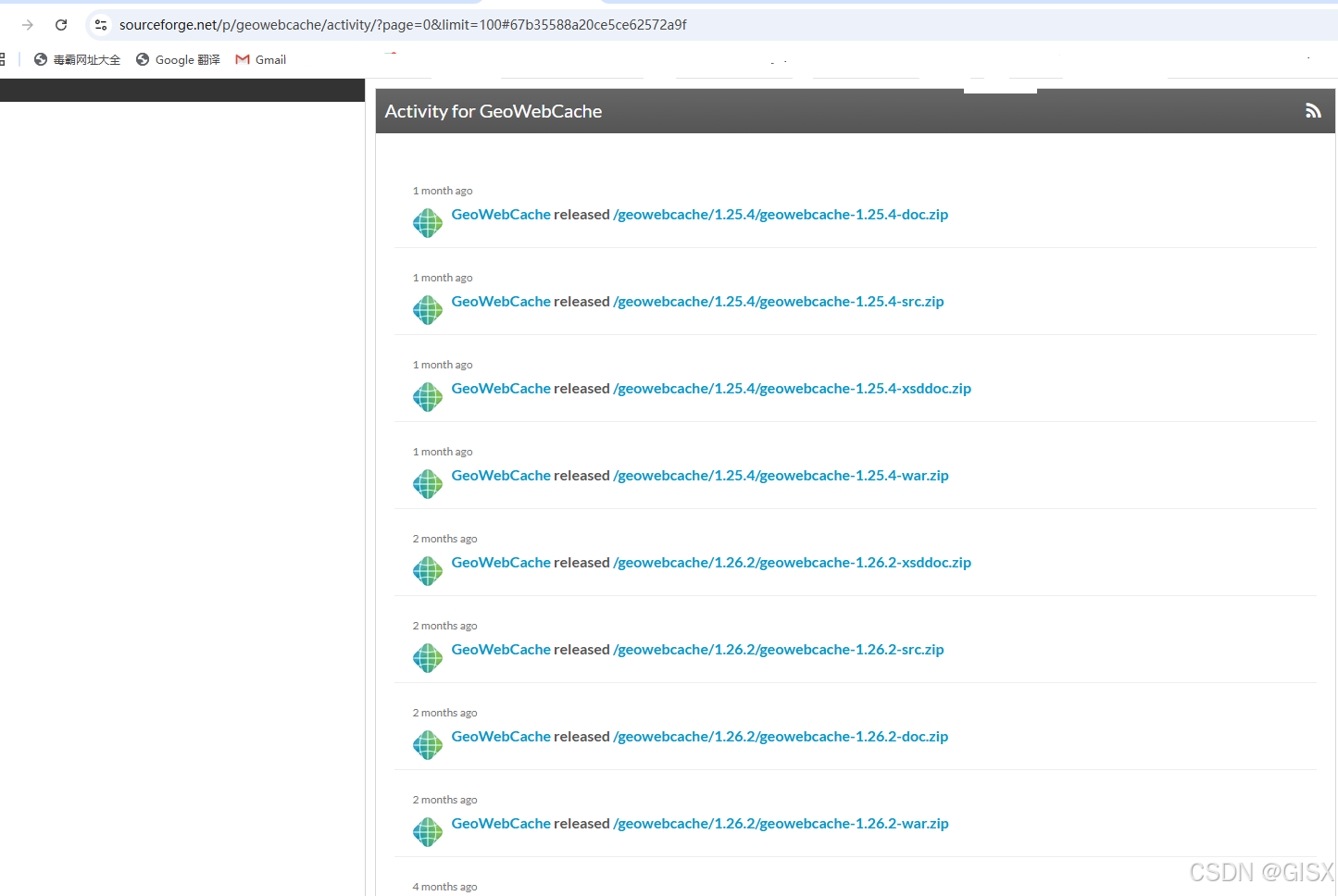
Task: Open geowebcache-1.26.2-xsddoc.zip file link
Action: tap(793, 563)
